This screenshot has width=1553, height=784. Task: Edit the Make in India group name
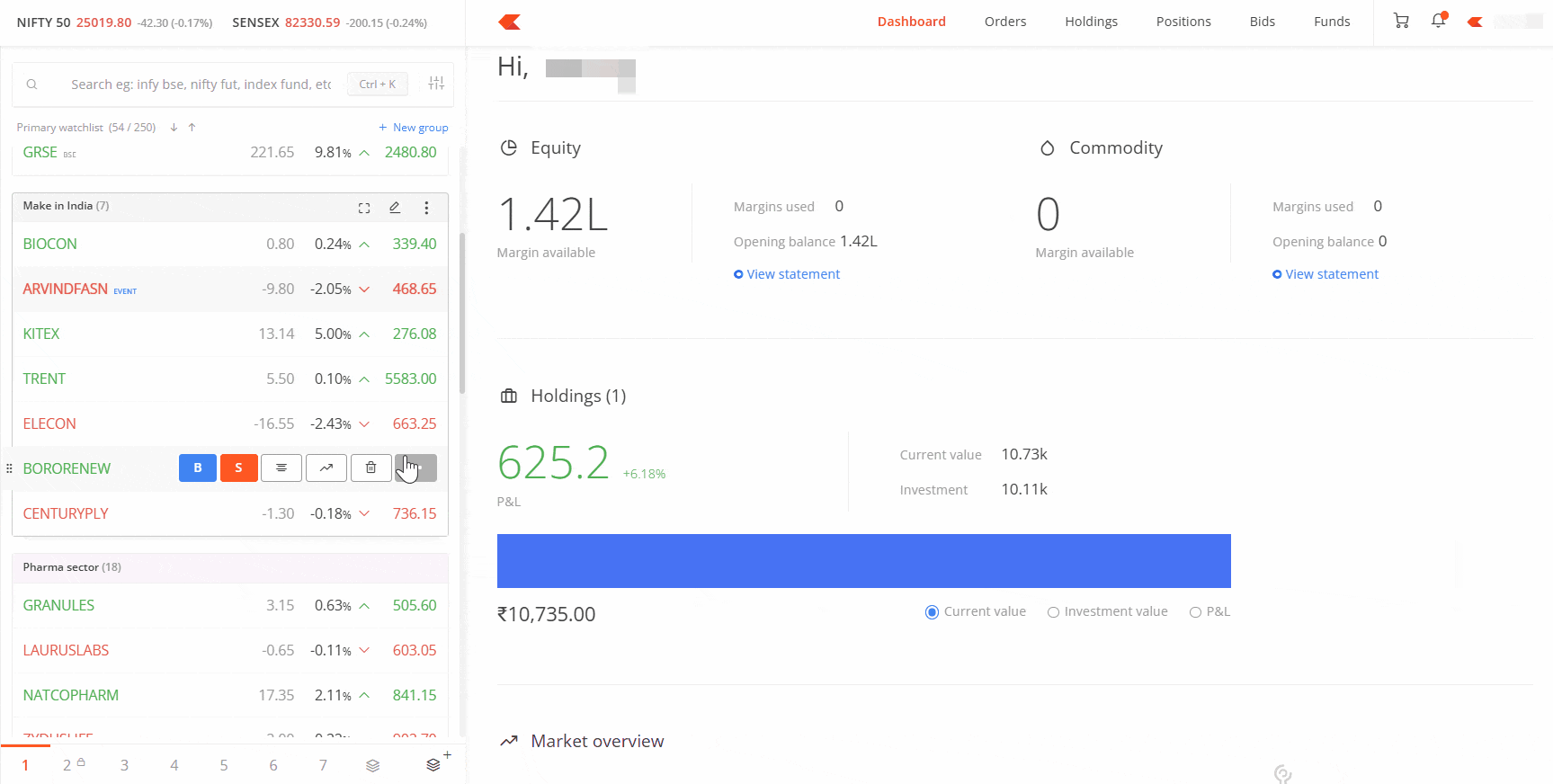395,207
